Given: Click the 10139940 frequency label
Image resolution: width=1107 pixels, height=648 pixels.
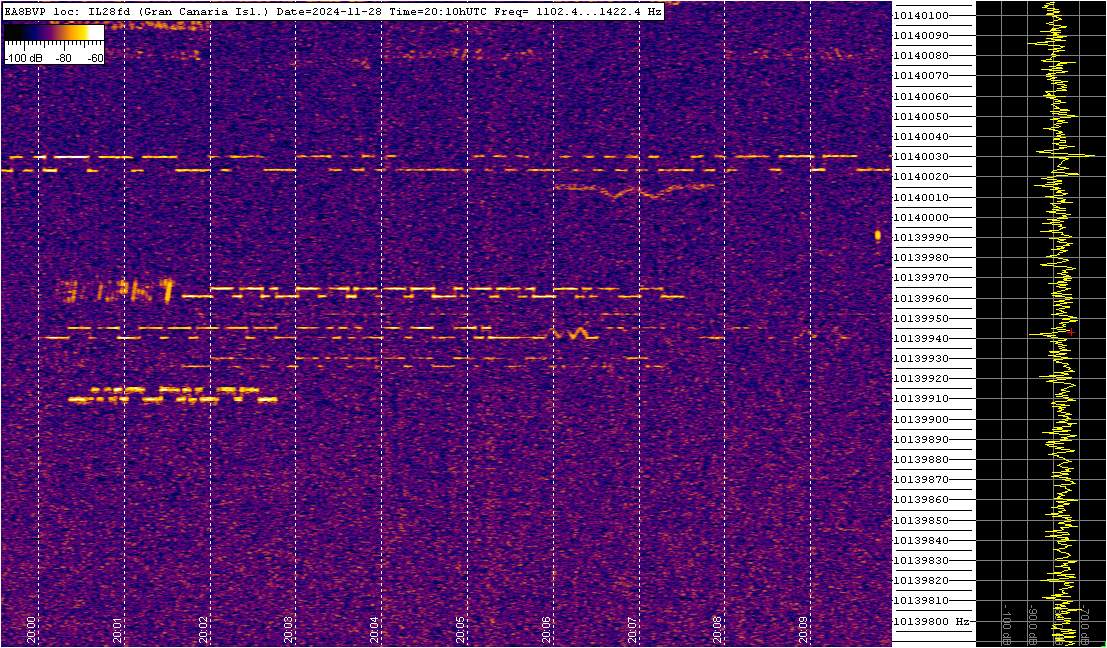Looking at the screenshot, I should [x=921, y=339].
